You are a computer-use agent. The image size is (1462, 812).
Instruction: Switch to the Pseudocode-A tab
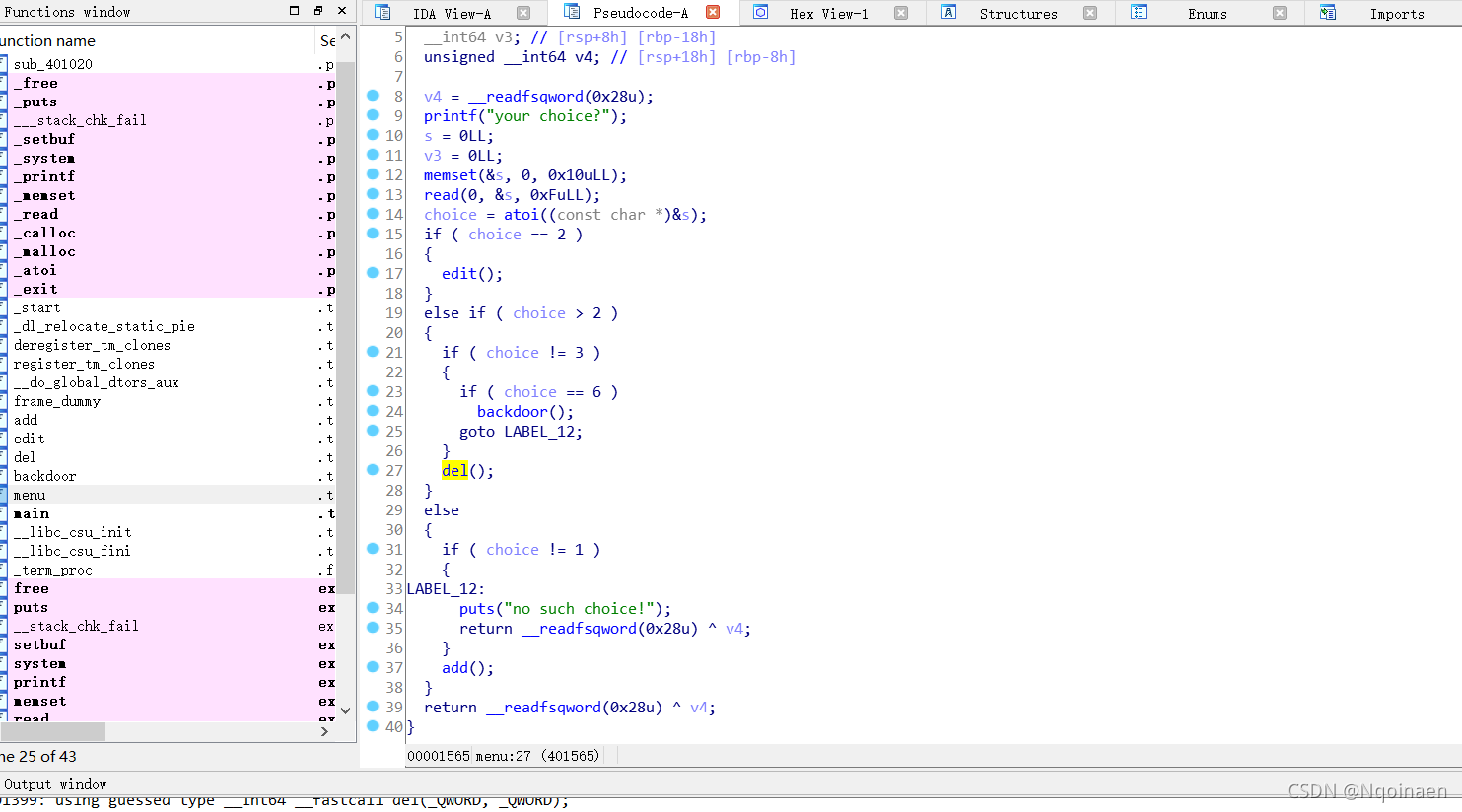(x=641, y=13)
